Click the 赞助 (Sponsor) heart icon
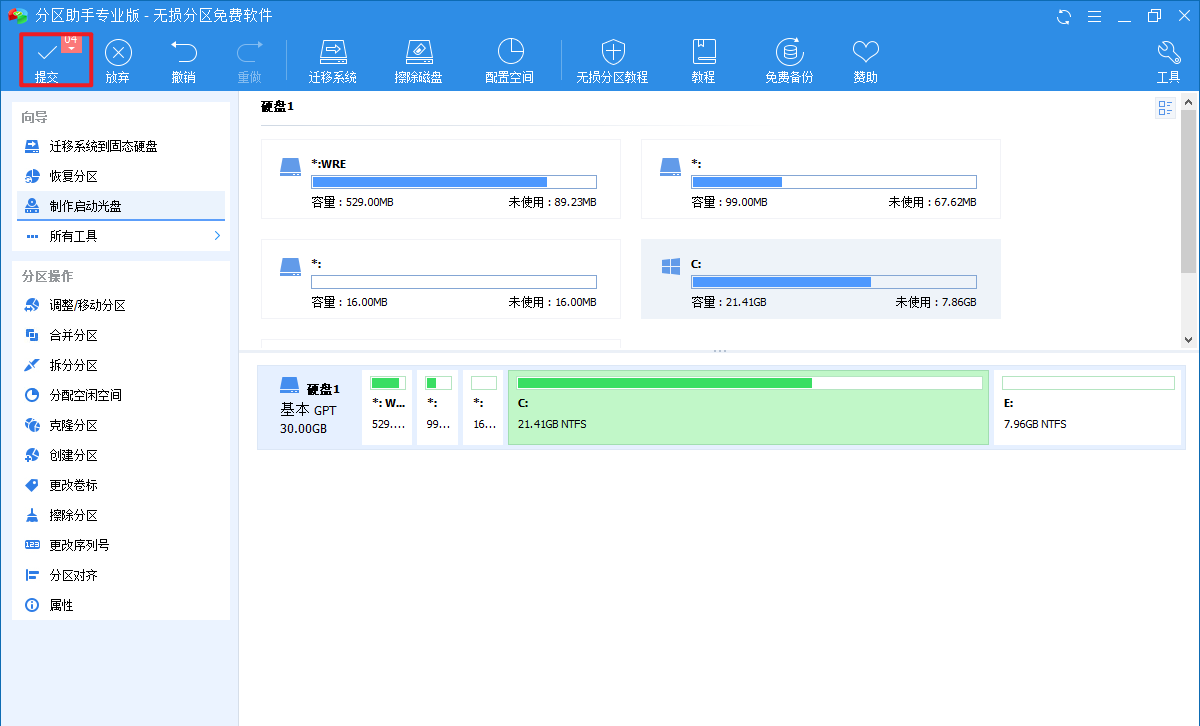1200x726 pixels. (865, 52)
